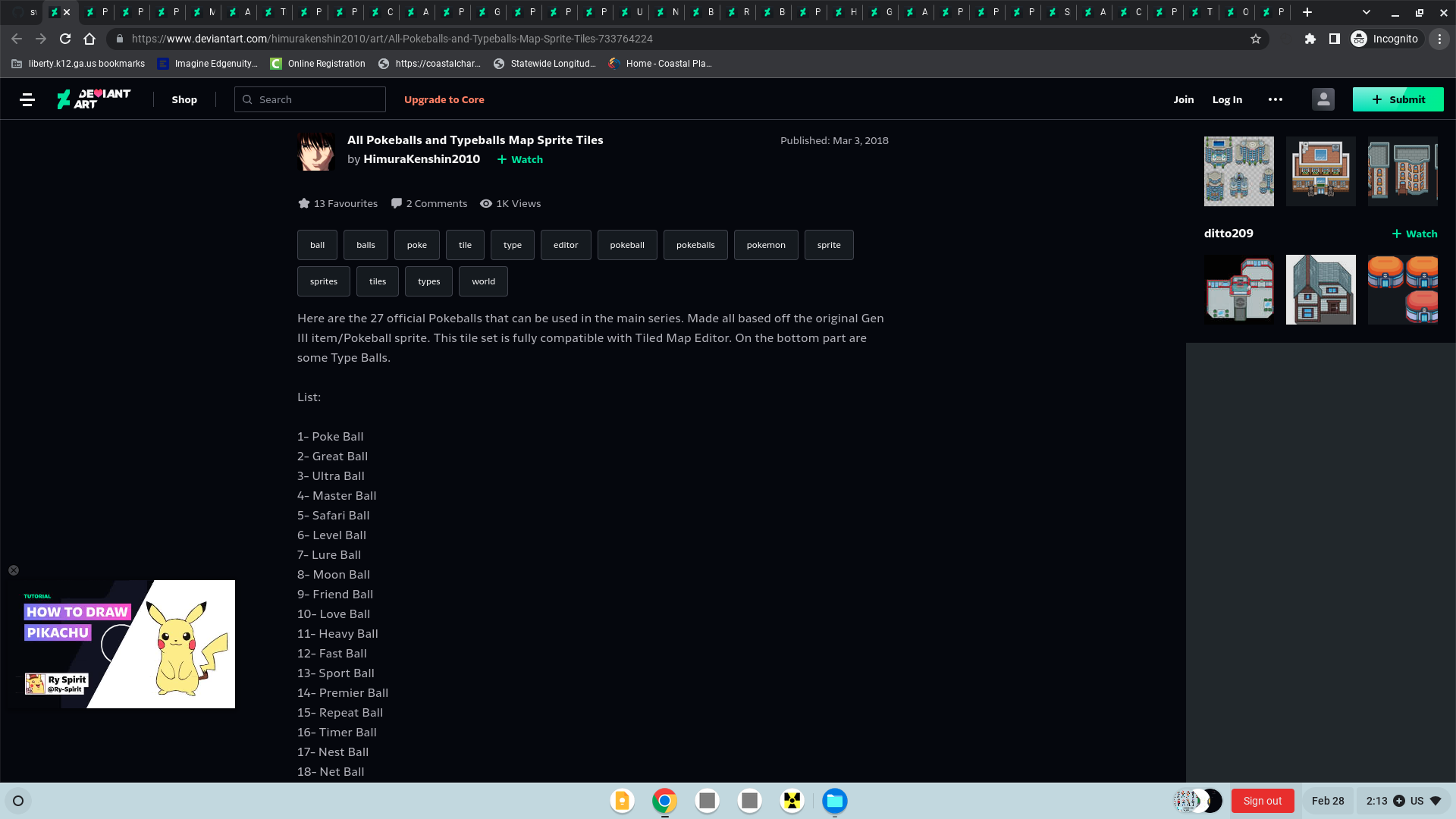Image resolution: width=1456 pixels, height=819 pixels.
Task: Open the Online Registration bookmark
Action: coord(318,64)
